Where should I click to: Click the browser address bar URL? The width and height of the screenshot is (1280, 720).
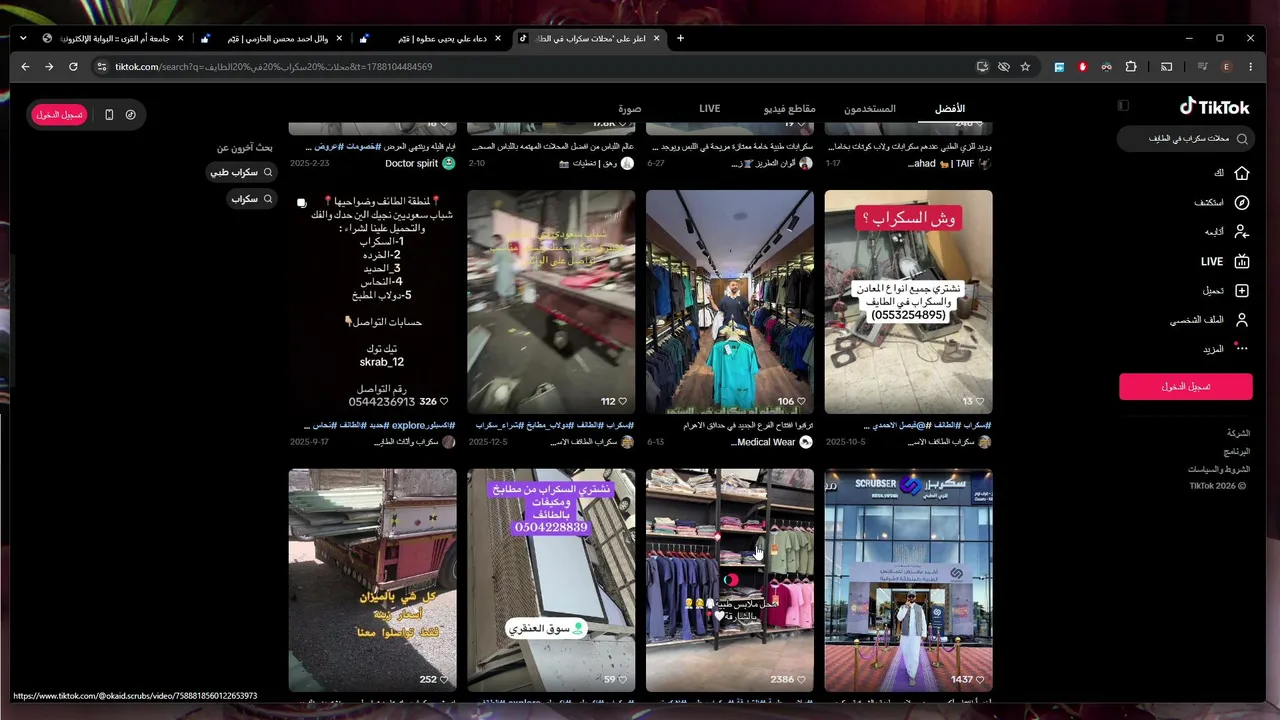274,67
